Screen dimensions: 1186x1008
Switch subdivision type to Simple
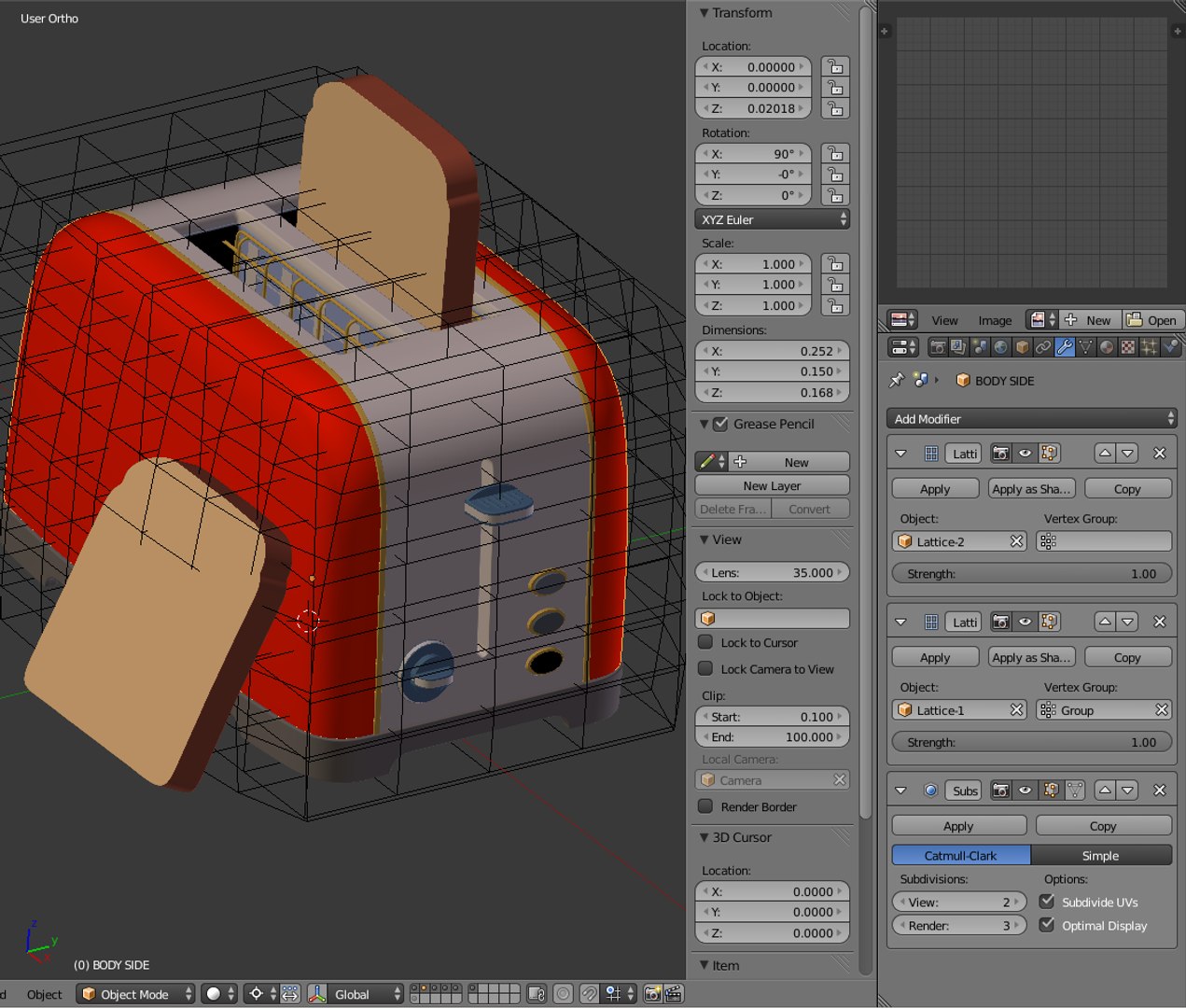1100,855
